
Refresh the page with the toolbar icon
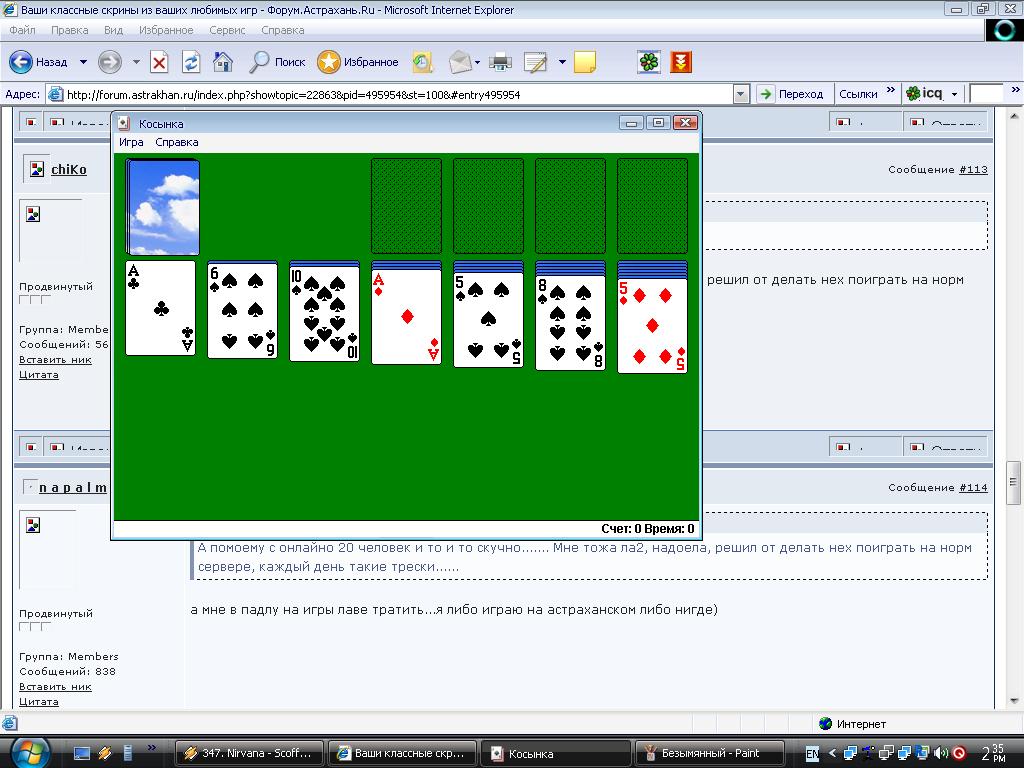coord(190,62)
